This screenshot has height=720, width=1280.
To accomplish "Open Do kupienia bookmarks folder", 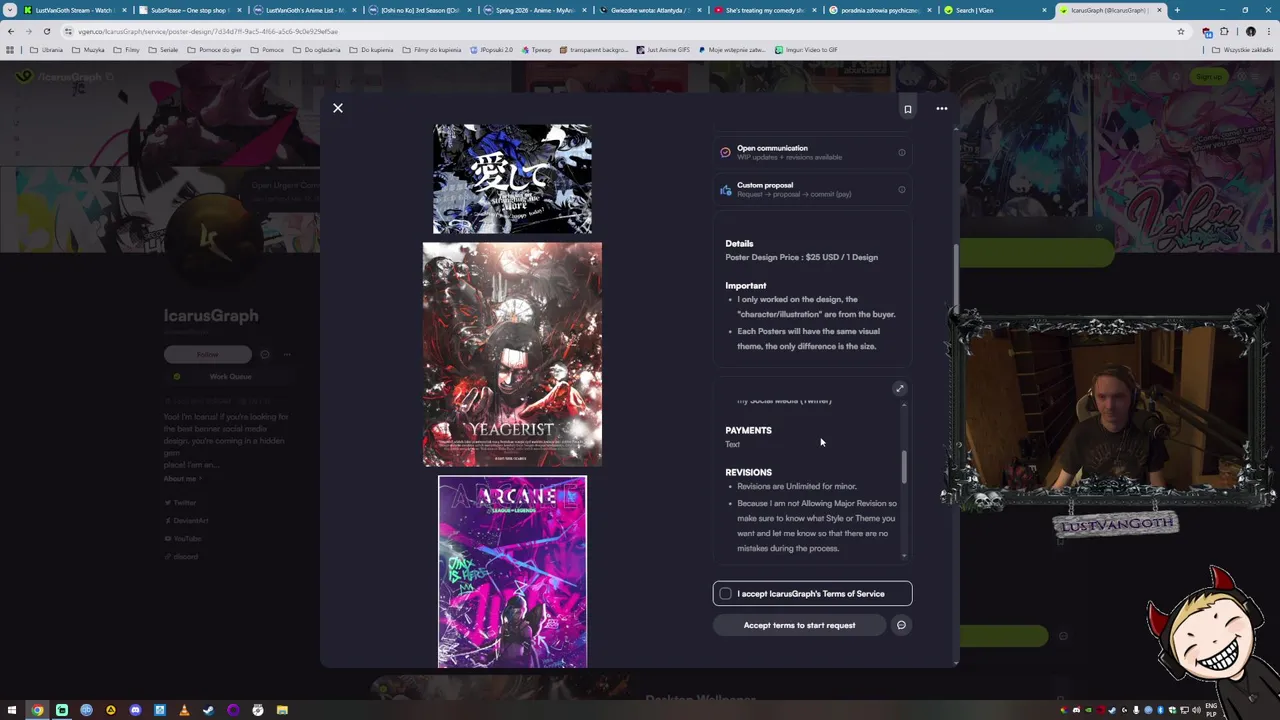I will (371, 50).
